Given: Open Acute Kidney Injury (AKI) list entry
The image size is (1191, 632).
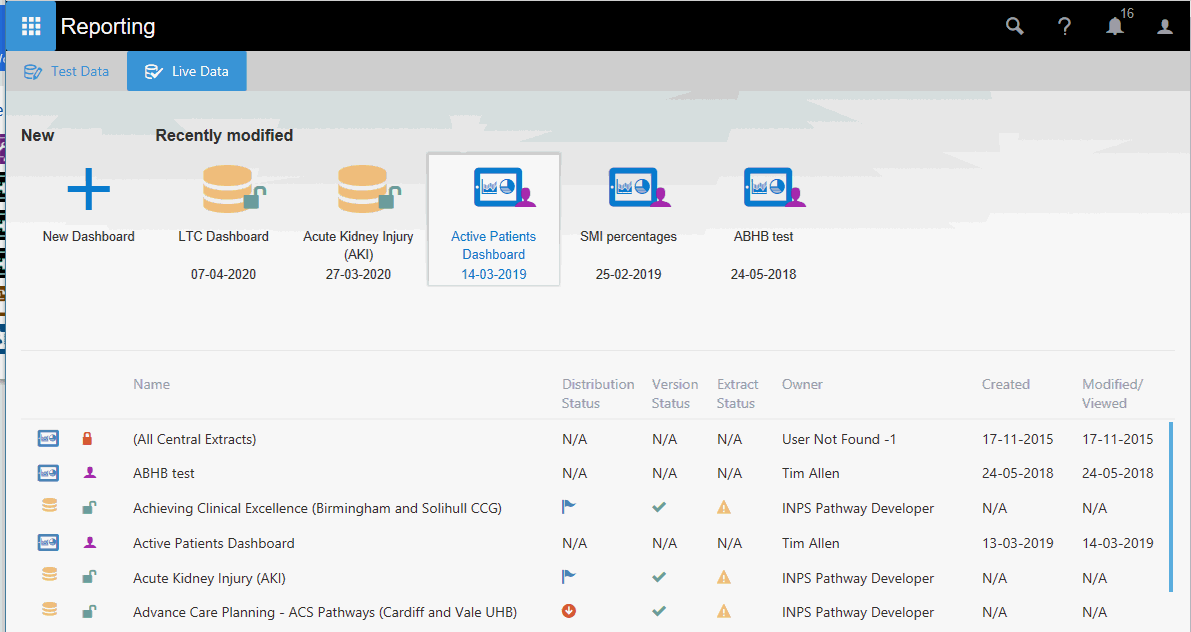Looking at the screenshot, I should 195,578.
